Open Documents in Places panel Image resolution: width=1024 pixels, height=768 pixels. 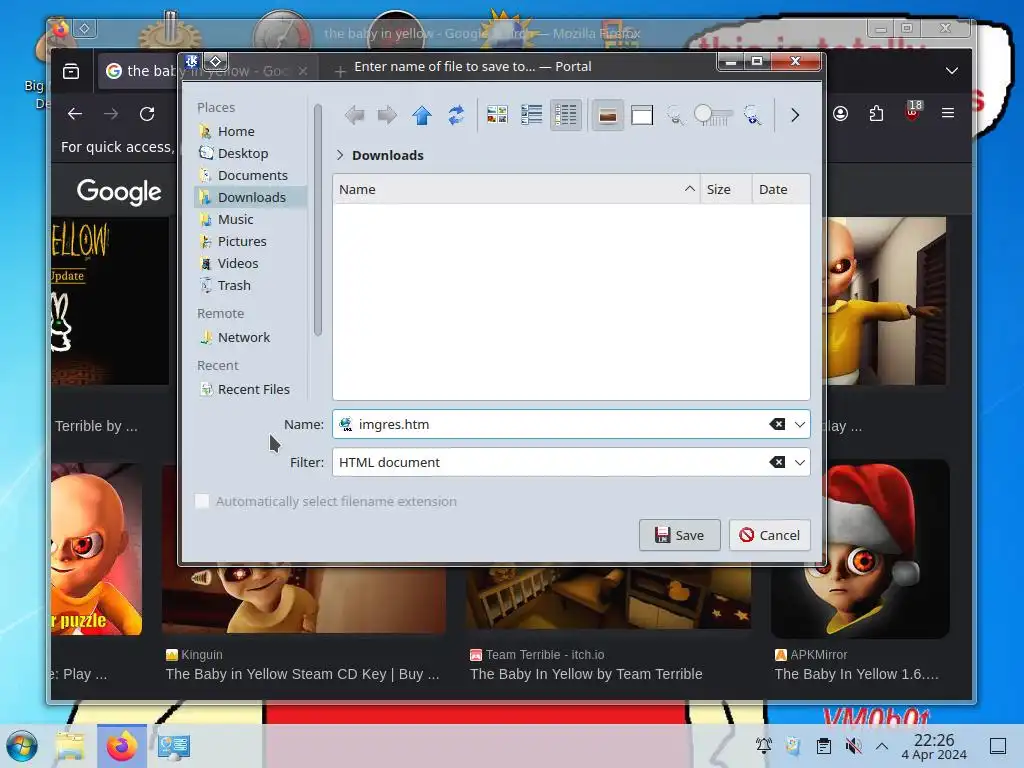250,175
